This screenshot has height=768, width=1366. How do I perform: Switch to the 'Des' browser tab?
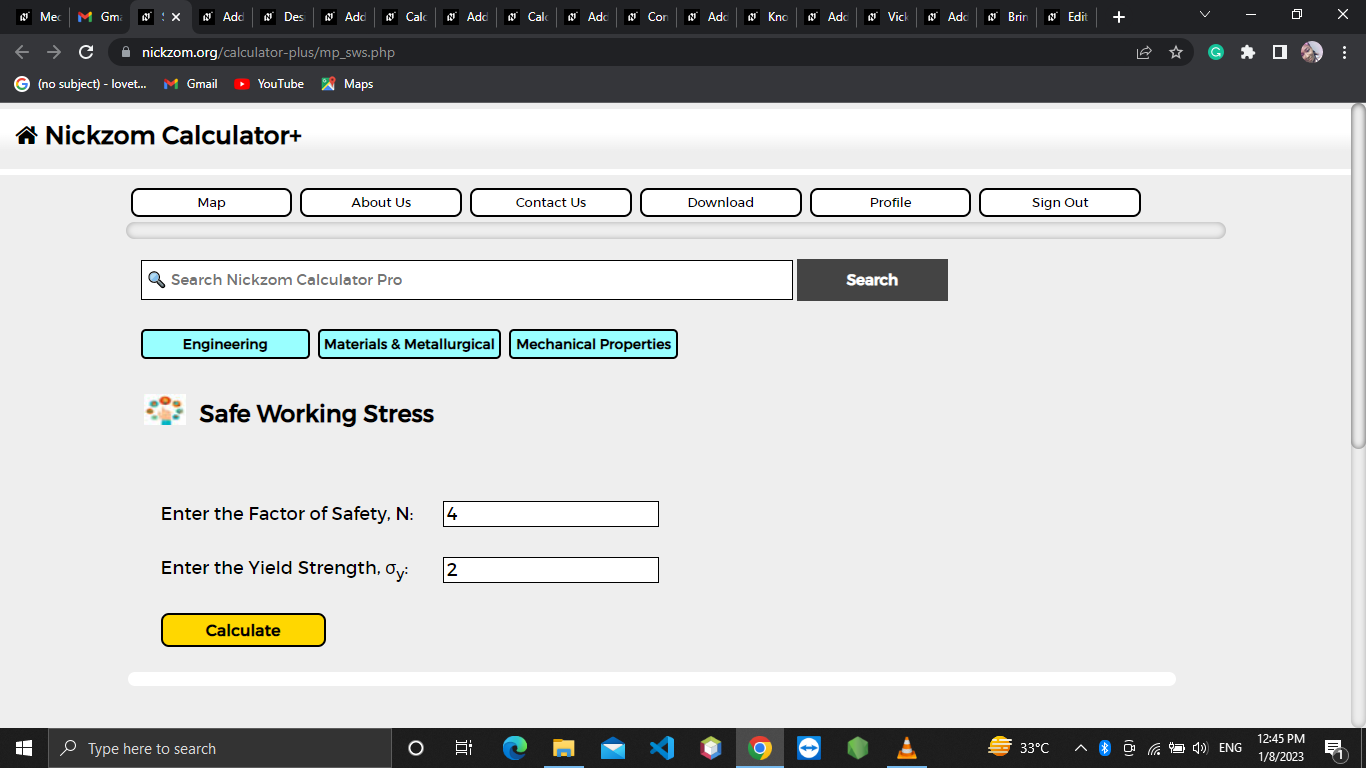coord(283,17)
